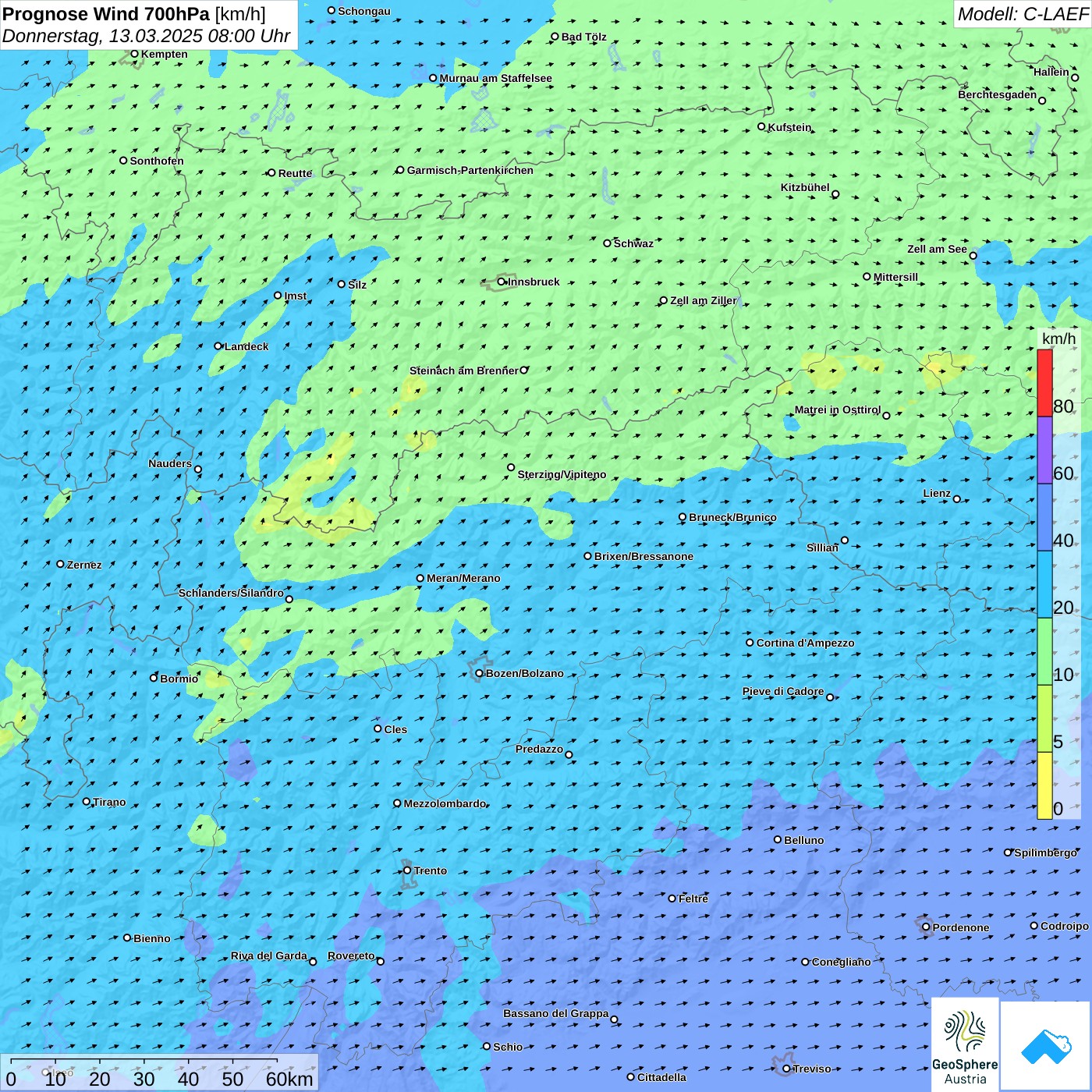Click the Treviso label
The height and width of the screenshot is (1092, 1092).
point(812,1069)
